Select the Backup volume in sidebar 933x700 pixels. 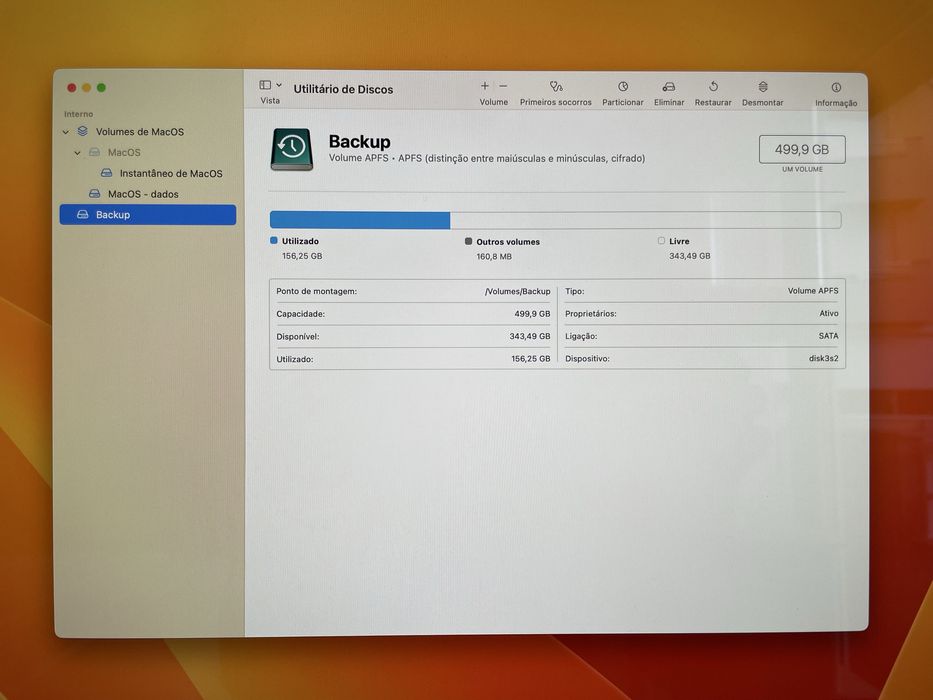coord(148,215)
